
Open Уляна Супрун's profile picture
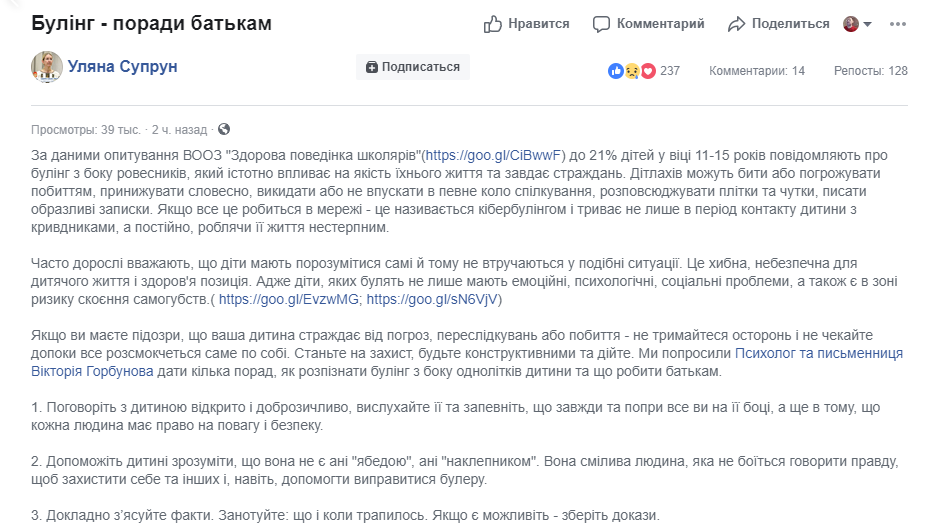coord(46,67)
